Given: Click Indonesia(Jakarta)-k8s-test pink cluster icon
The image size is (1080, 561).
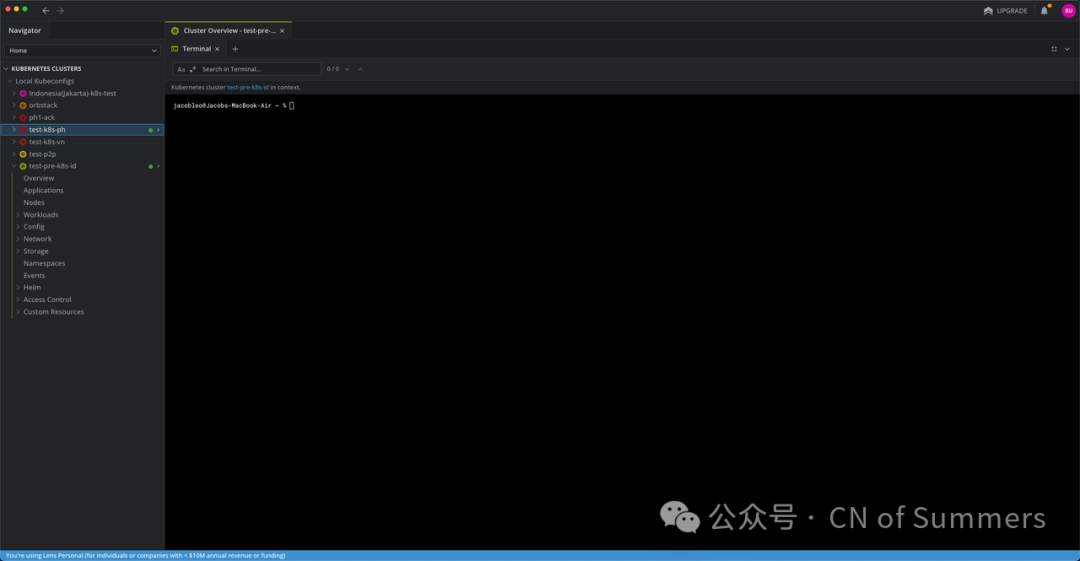Looking at the screenshot, I should pos(23,93).
